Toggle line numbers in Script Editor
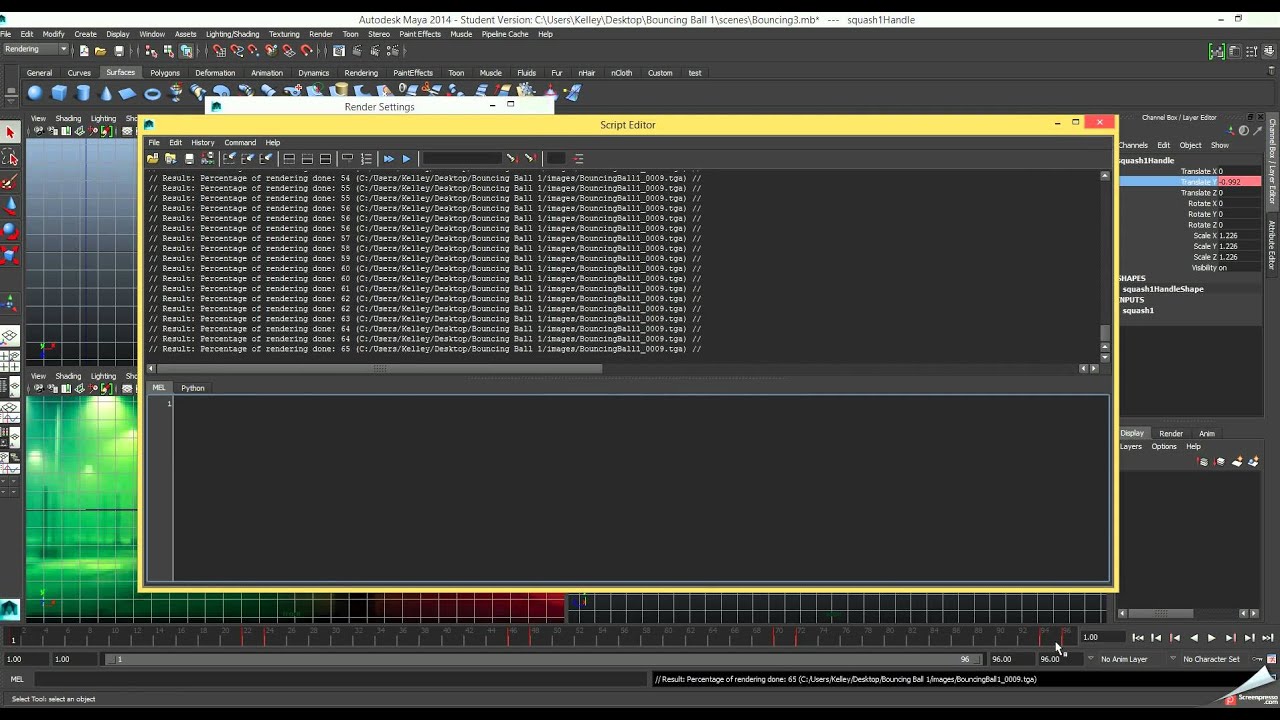Screen dimensions: 1280x720 366,159
